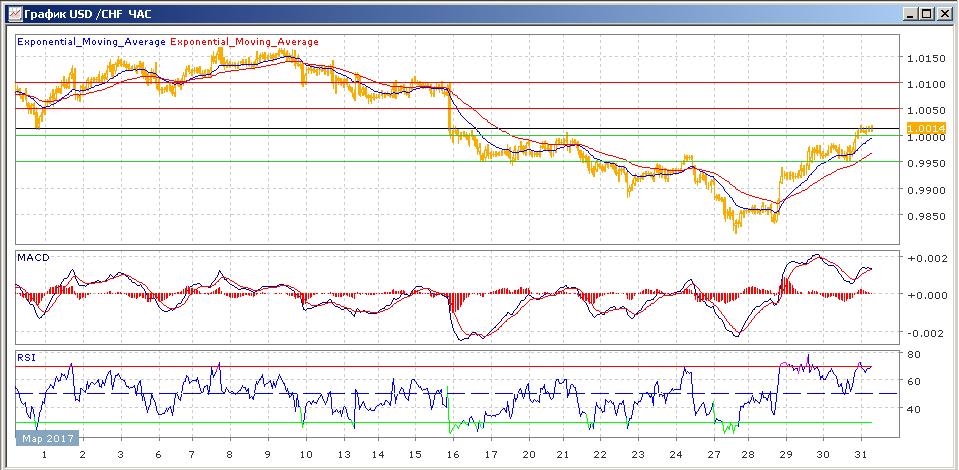
Task: Click the red Exponential_Moving_Average legend label
Action: point(244,42)
